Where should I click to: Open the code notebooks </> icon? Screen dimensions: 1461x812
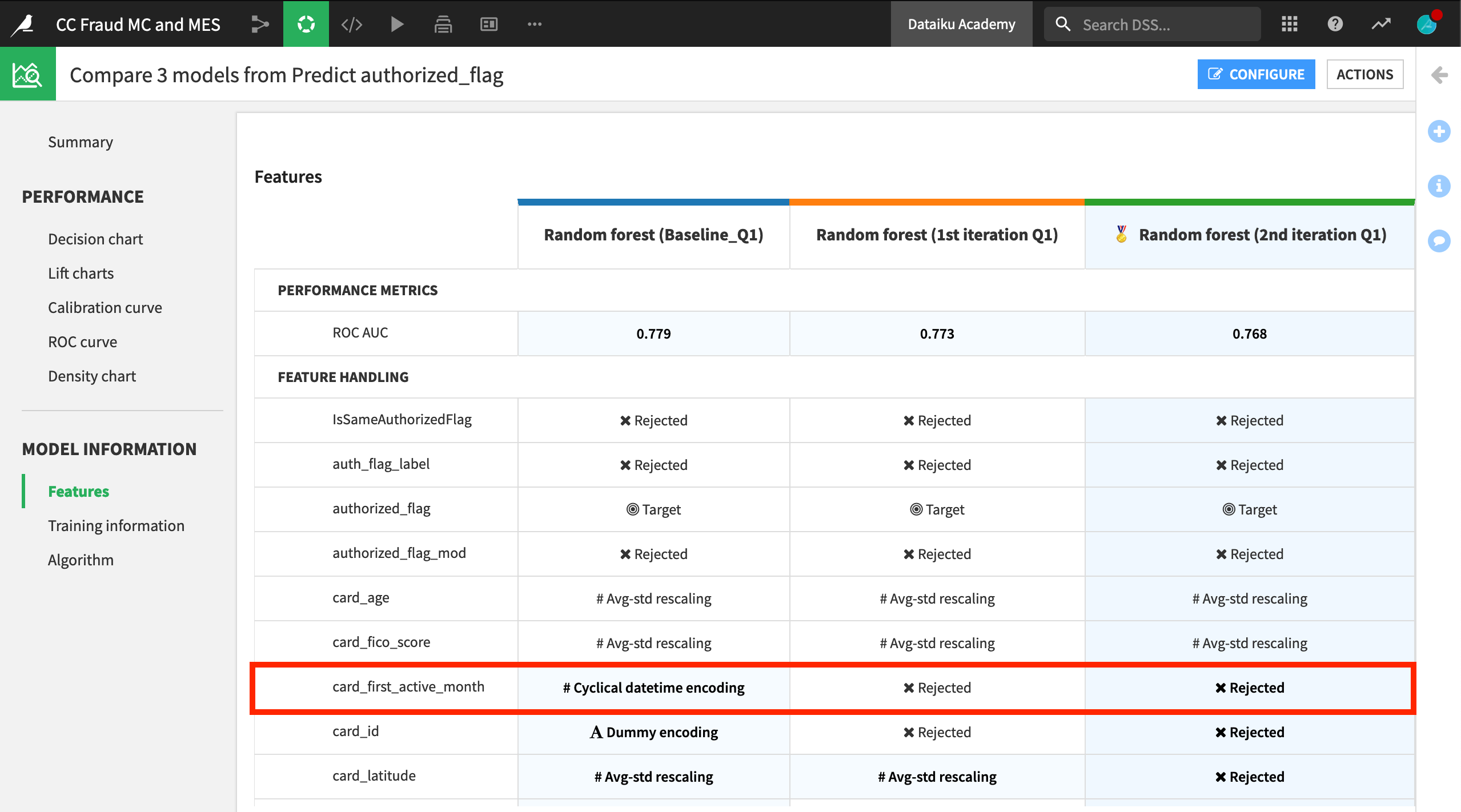tap(351, 24)
